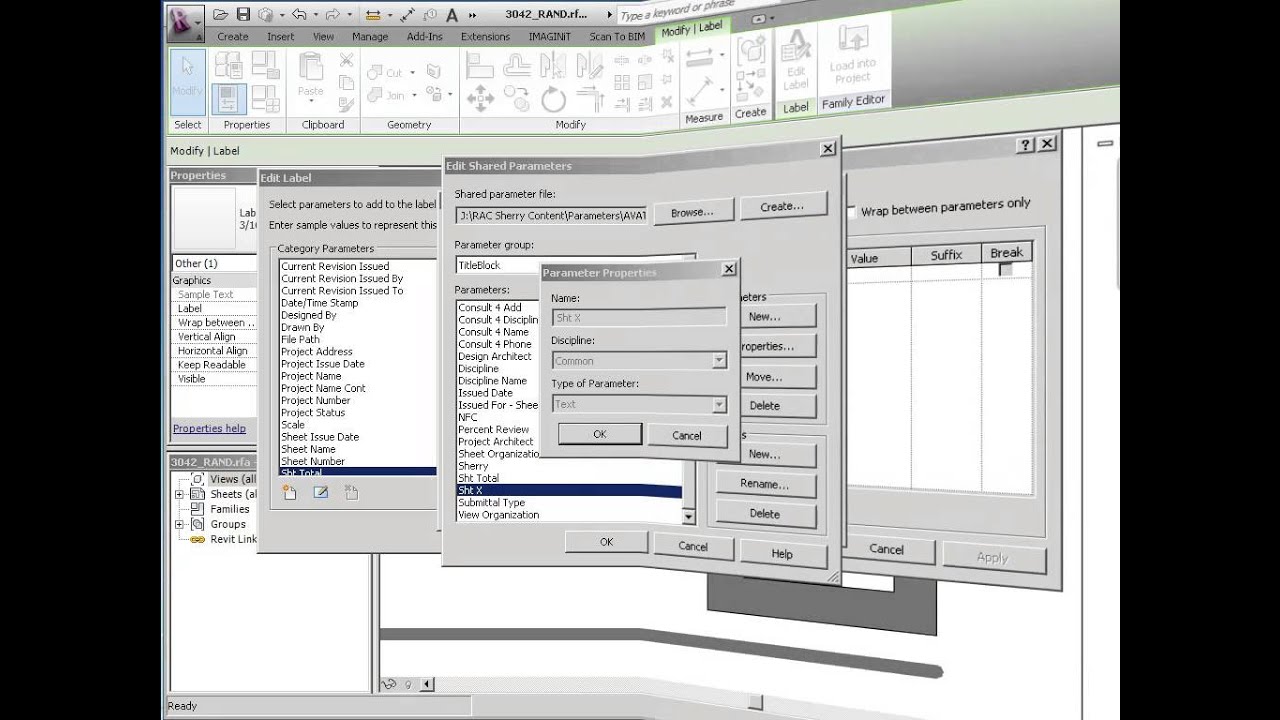Expand the Sheets node in the project browser
Screen dimensions: 1280x720
coord(180,494)
